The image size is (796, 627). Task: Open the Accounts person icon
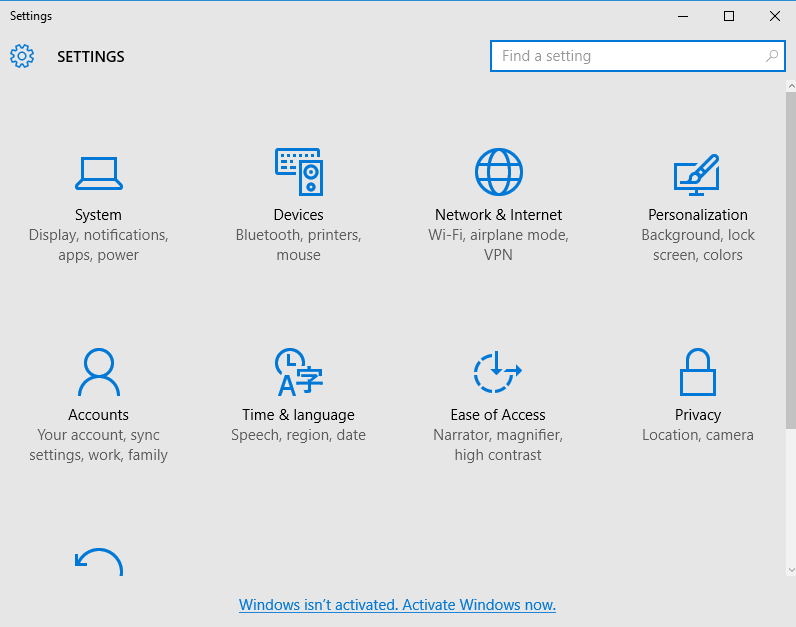point(98,372)
